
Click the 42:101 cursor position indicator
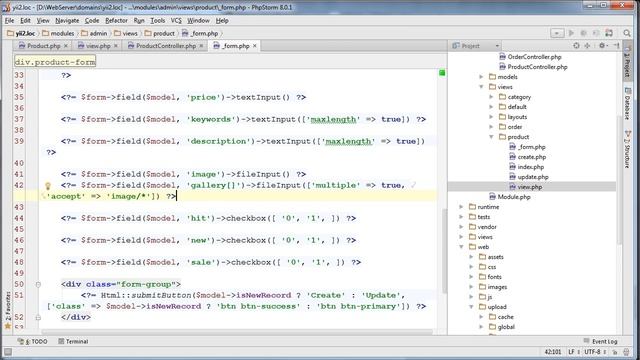tap(553, 351)
